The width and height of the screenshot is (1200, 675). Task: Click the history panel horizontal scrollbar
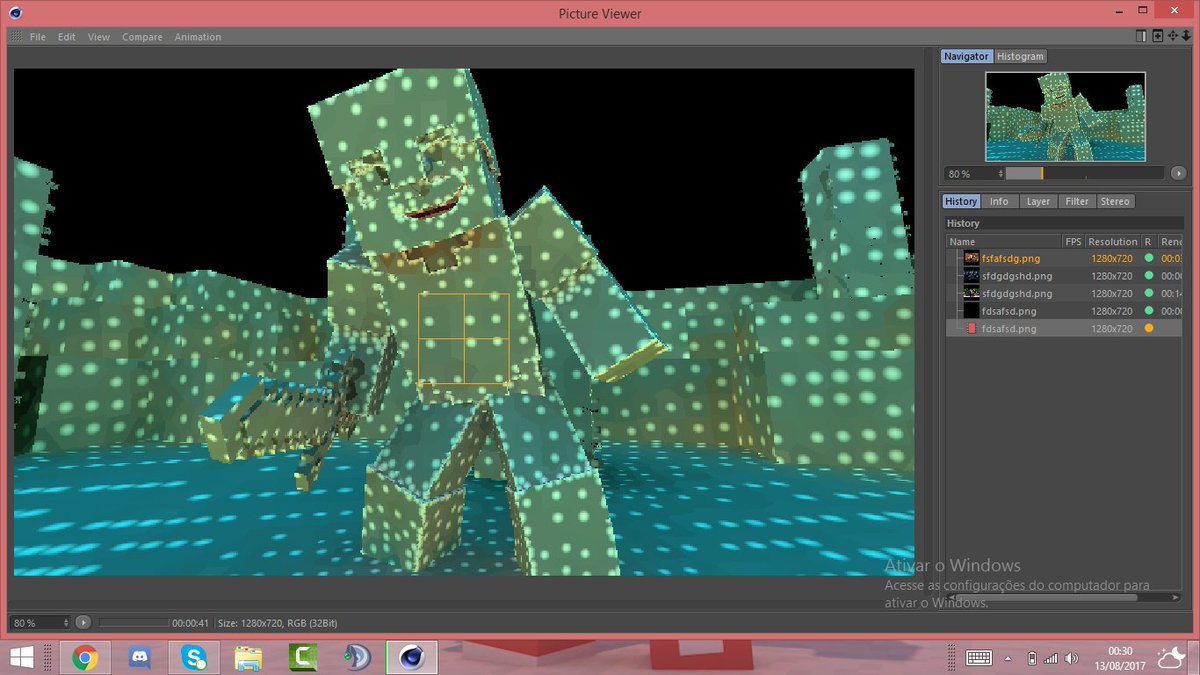point(1046,598)
